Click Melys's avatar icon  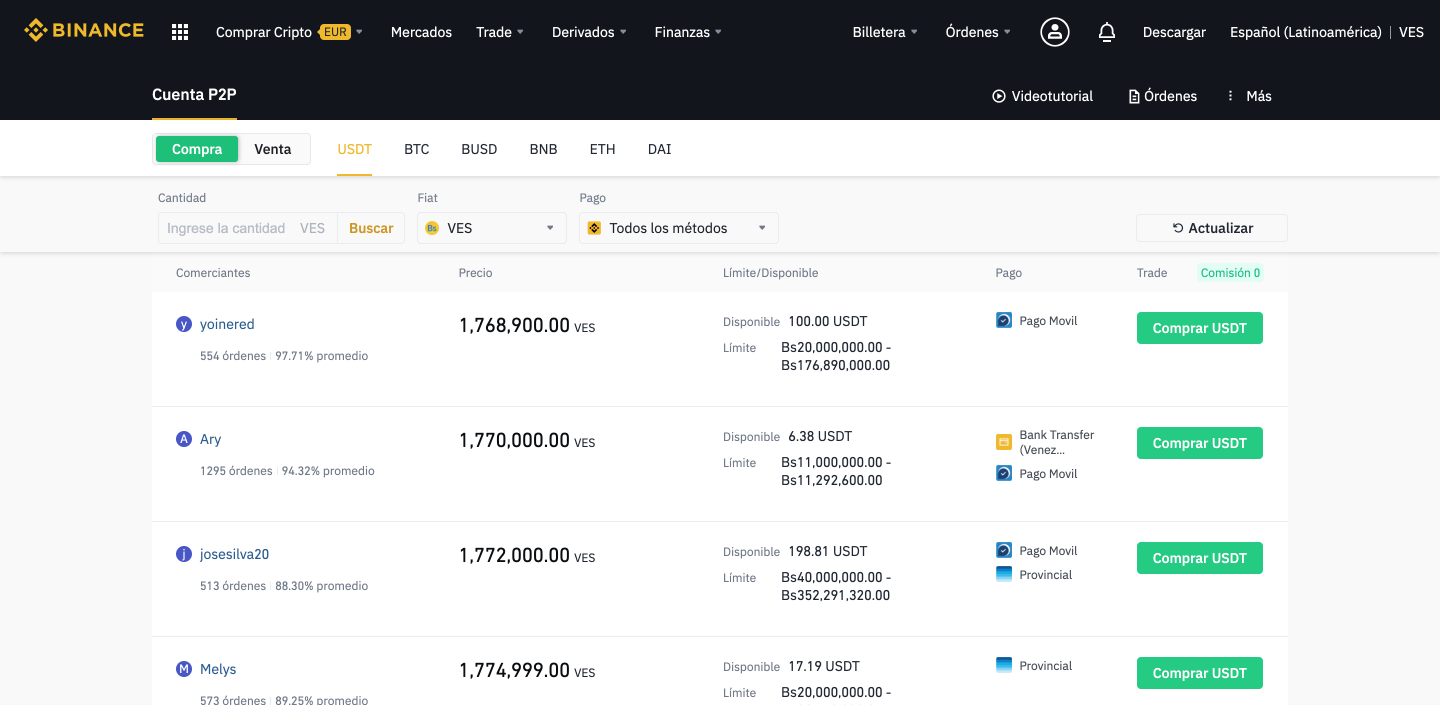(x=183, y=669)
